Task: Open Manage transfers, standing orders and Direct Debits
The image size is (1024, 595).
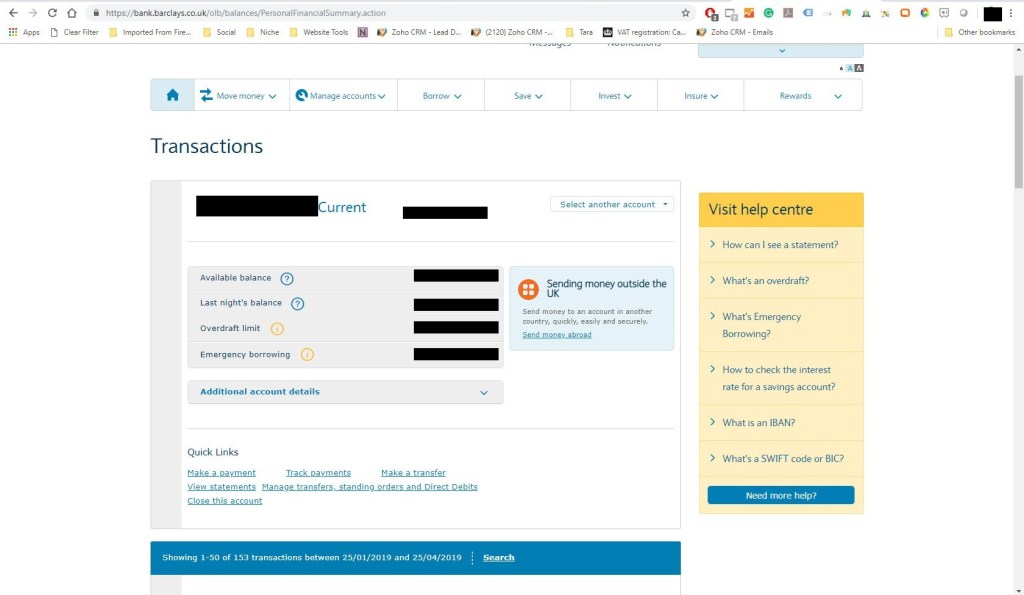Action: [x=370, y=487]
